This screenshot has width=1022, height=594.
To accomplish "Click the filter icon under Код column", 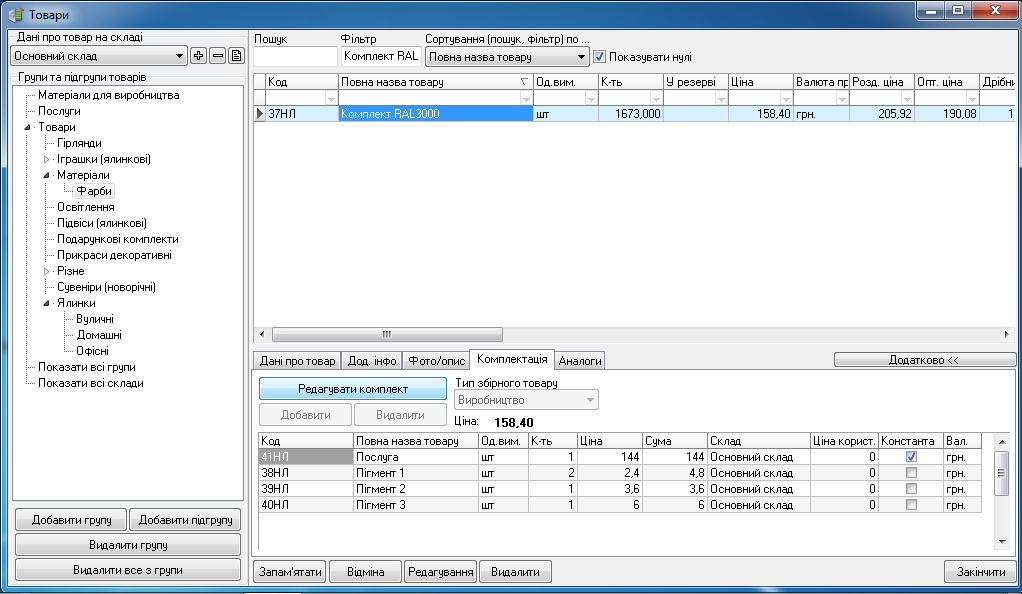I will click(330, 99).
